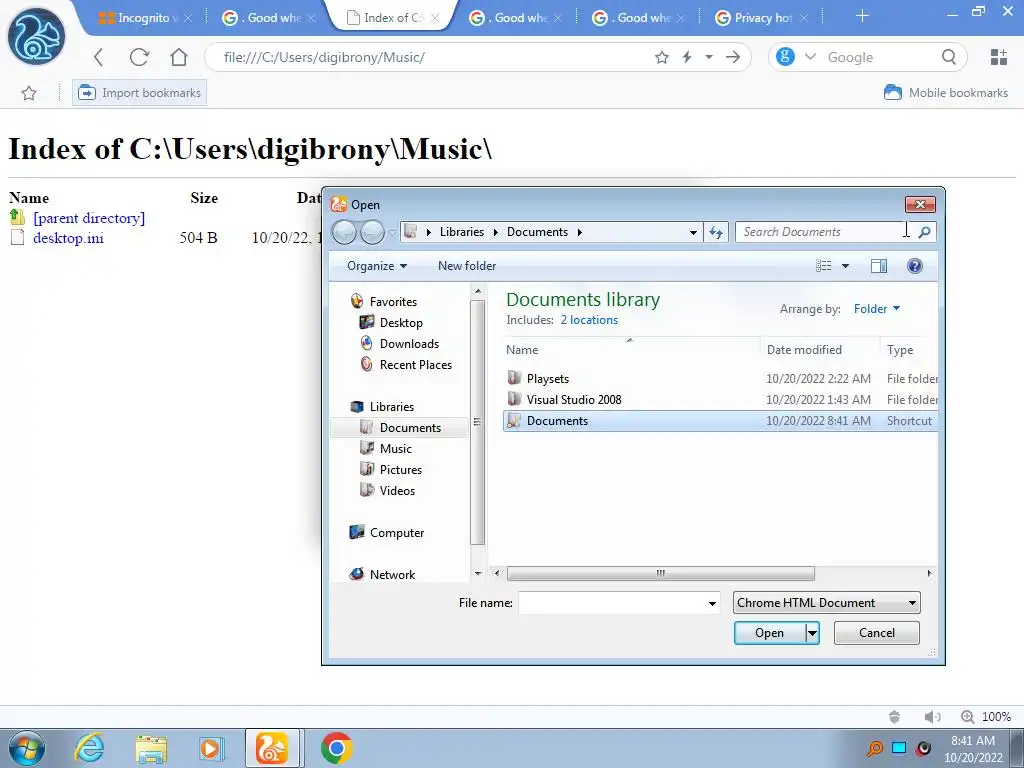Expand the view options dropdown arrow
This screenshot has height=768, width=1024.
point(845,266)
